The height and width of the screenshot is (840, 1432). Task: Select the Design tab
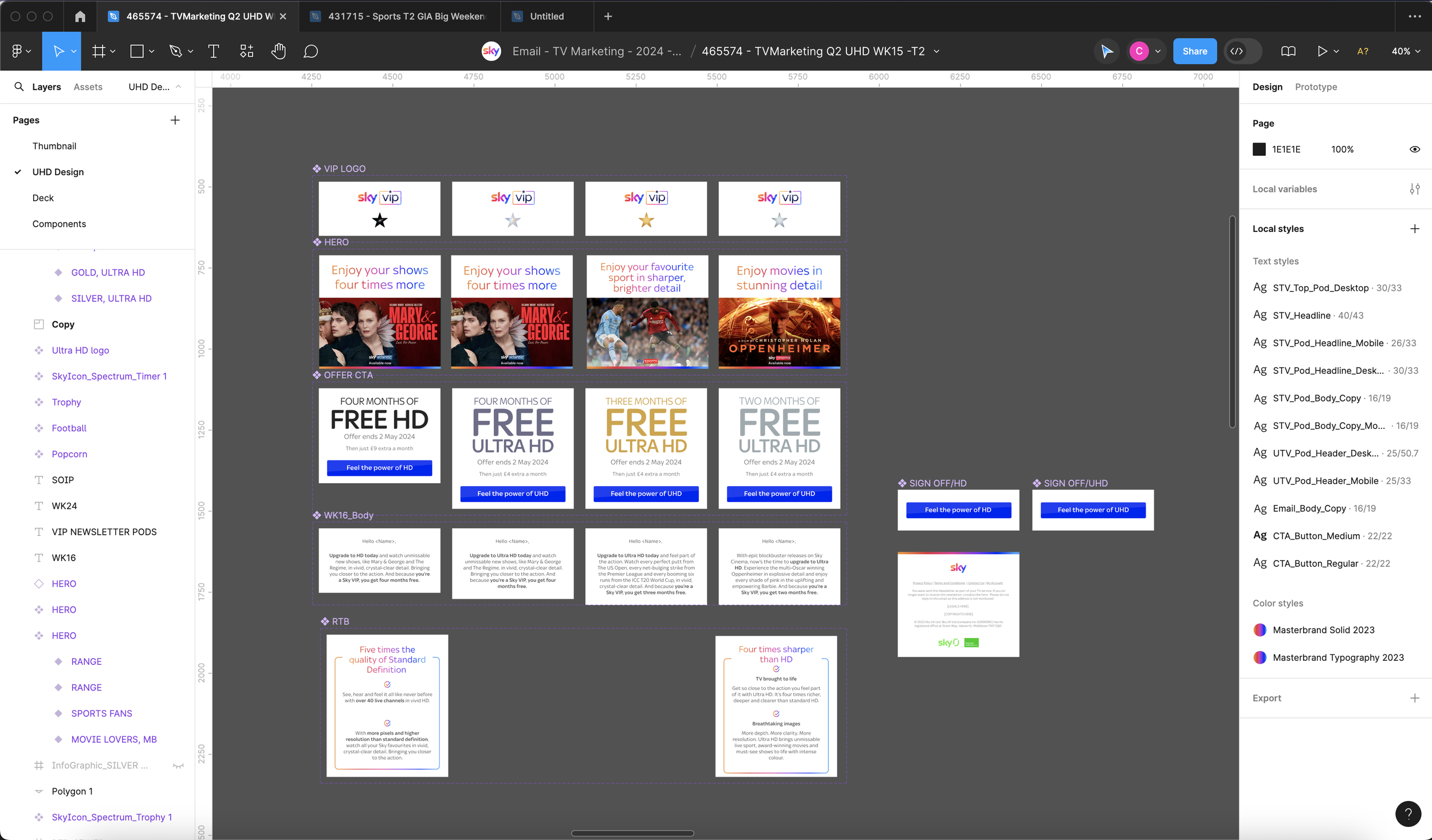pos(1267,87)
